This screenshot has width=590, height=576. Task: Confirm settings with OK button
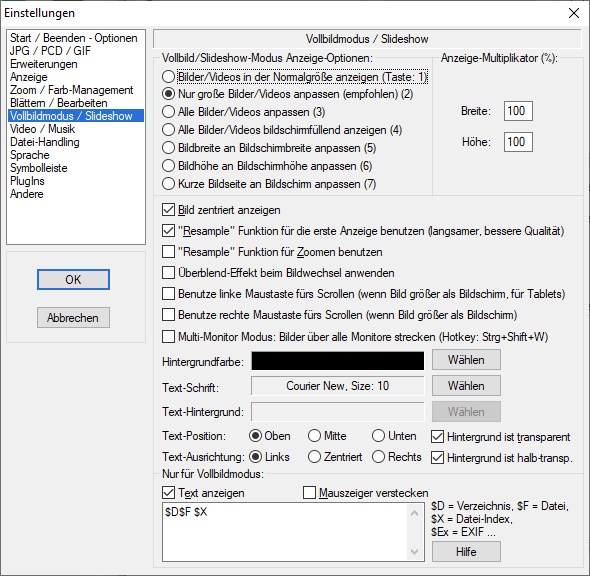coord(73,280)
